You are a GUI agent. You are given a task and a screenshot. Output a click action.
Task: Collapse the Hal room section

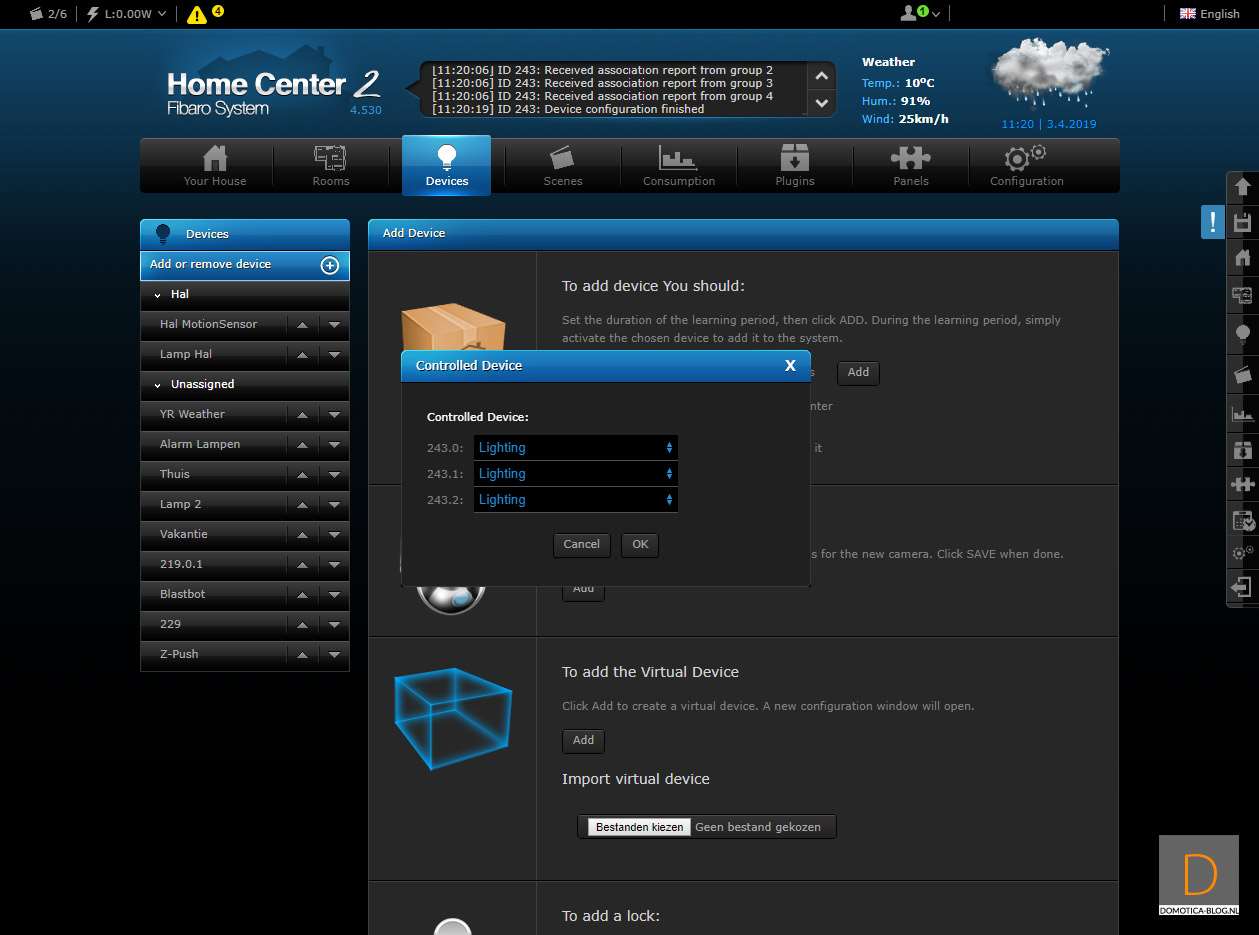[158, 295]
